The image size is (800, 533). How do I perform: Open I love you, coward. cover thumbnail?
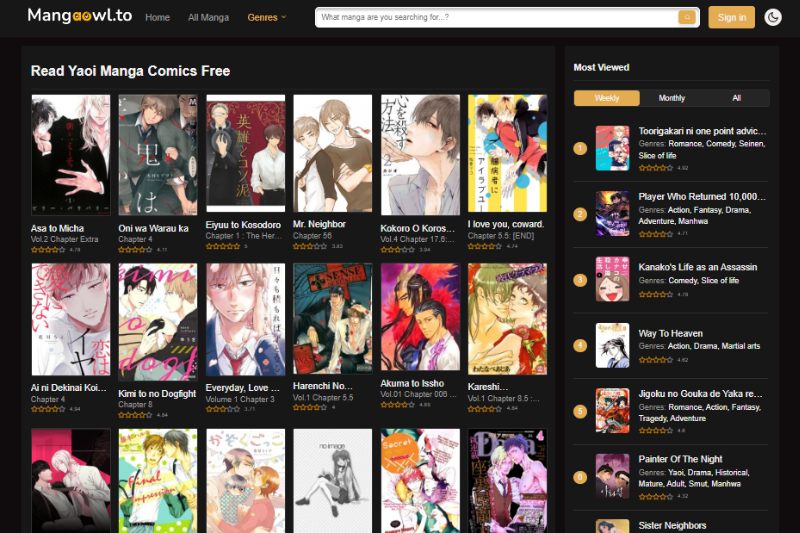tap(507, 153)
